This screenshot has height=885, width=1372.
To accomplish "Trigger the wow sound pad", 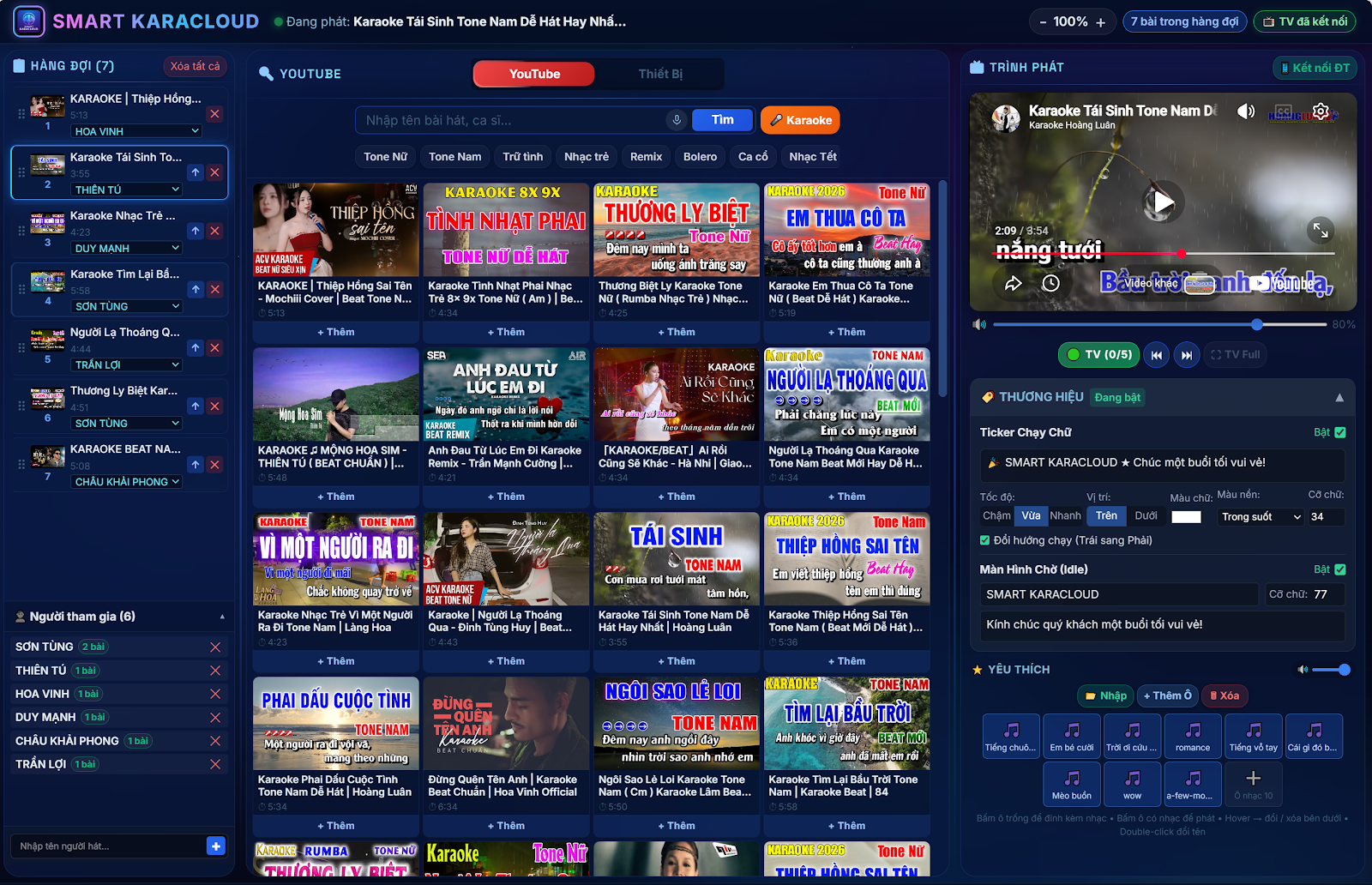I will pyautogui.click(x=1133, y=785).
